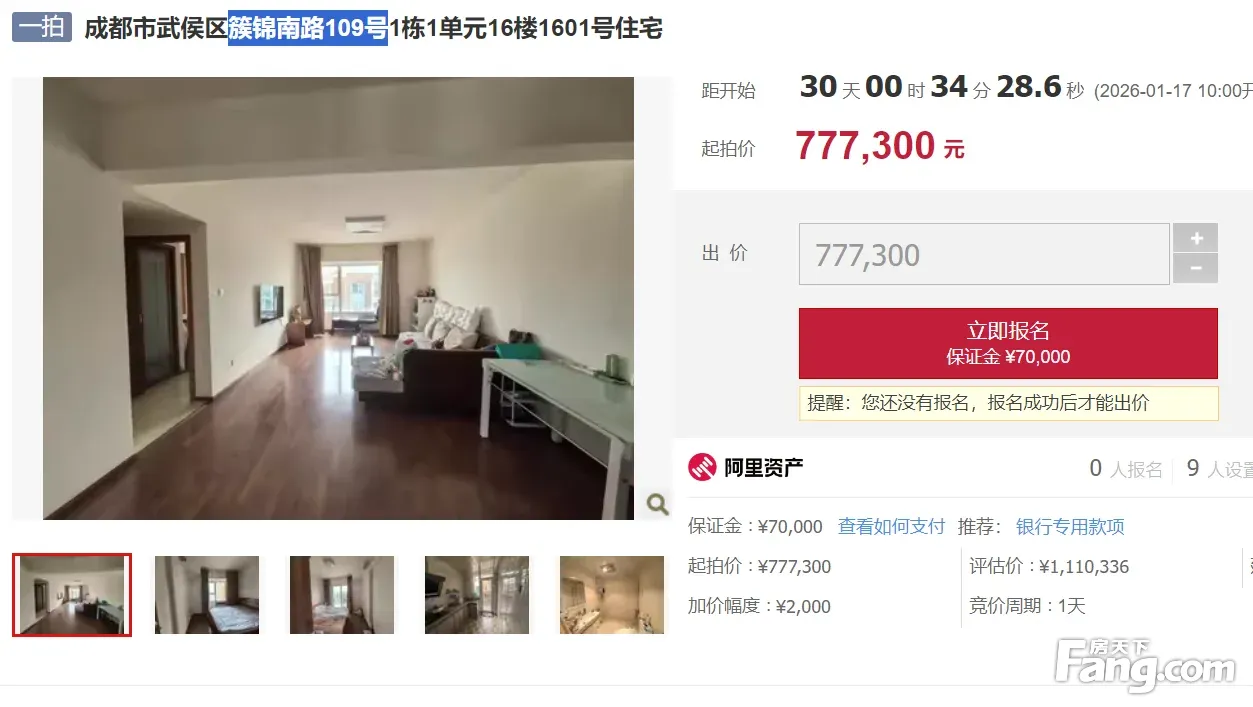Click the 一拍 auction round badge
This screenshot has width=1253, height=707.
tap(42, 27)
